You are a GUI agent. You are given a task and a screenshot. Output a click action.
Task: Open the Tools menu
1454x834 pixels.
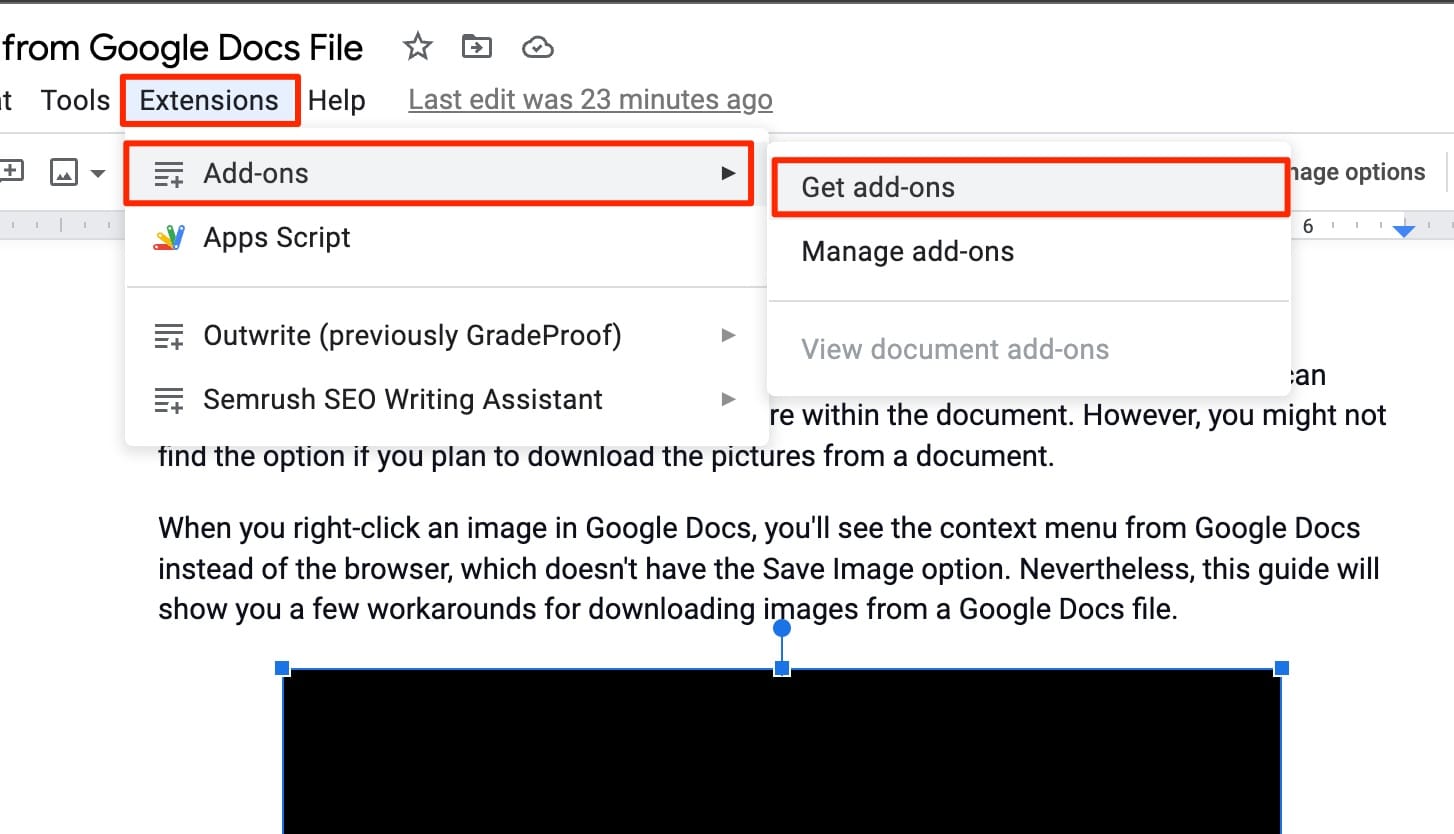point(75,100)
